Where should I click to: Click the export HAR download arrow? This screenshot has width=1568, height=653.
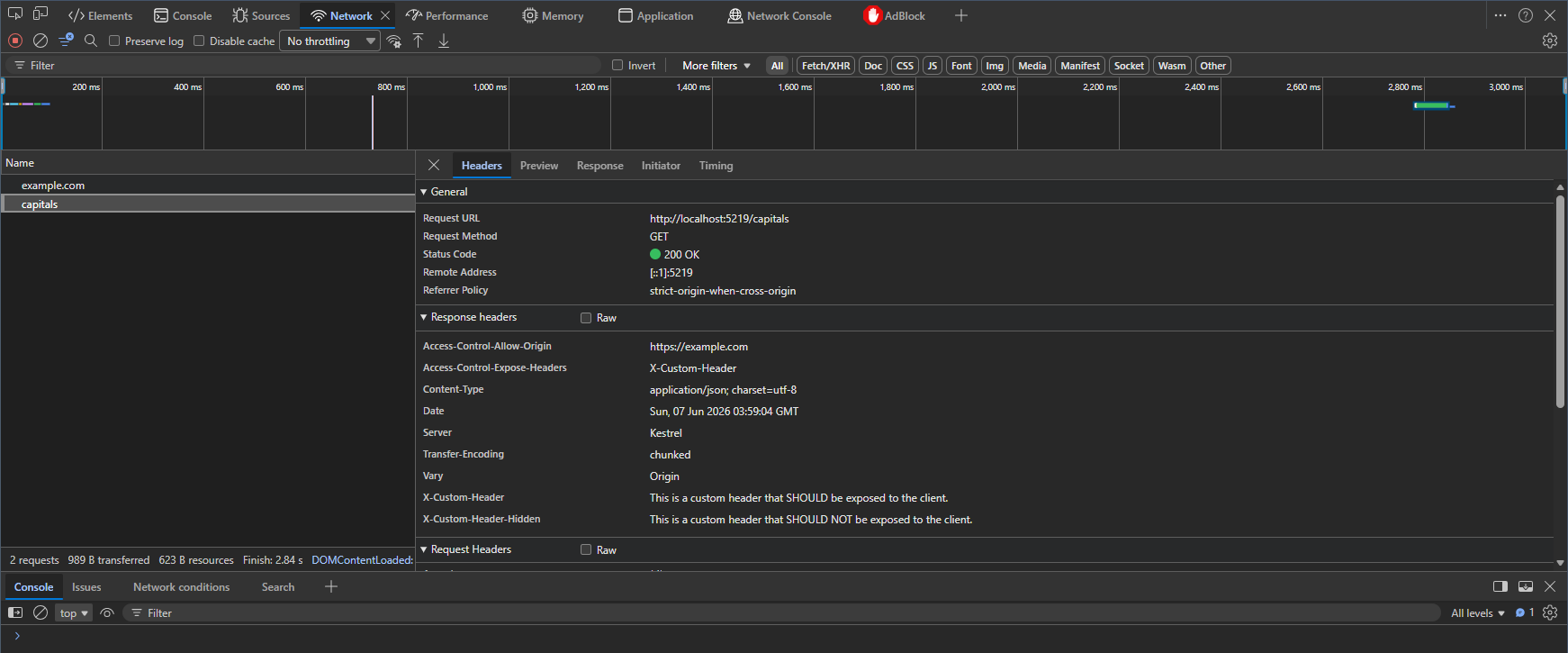[x=444, y=41]
